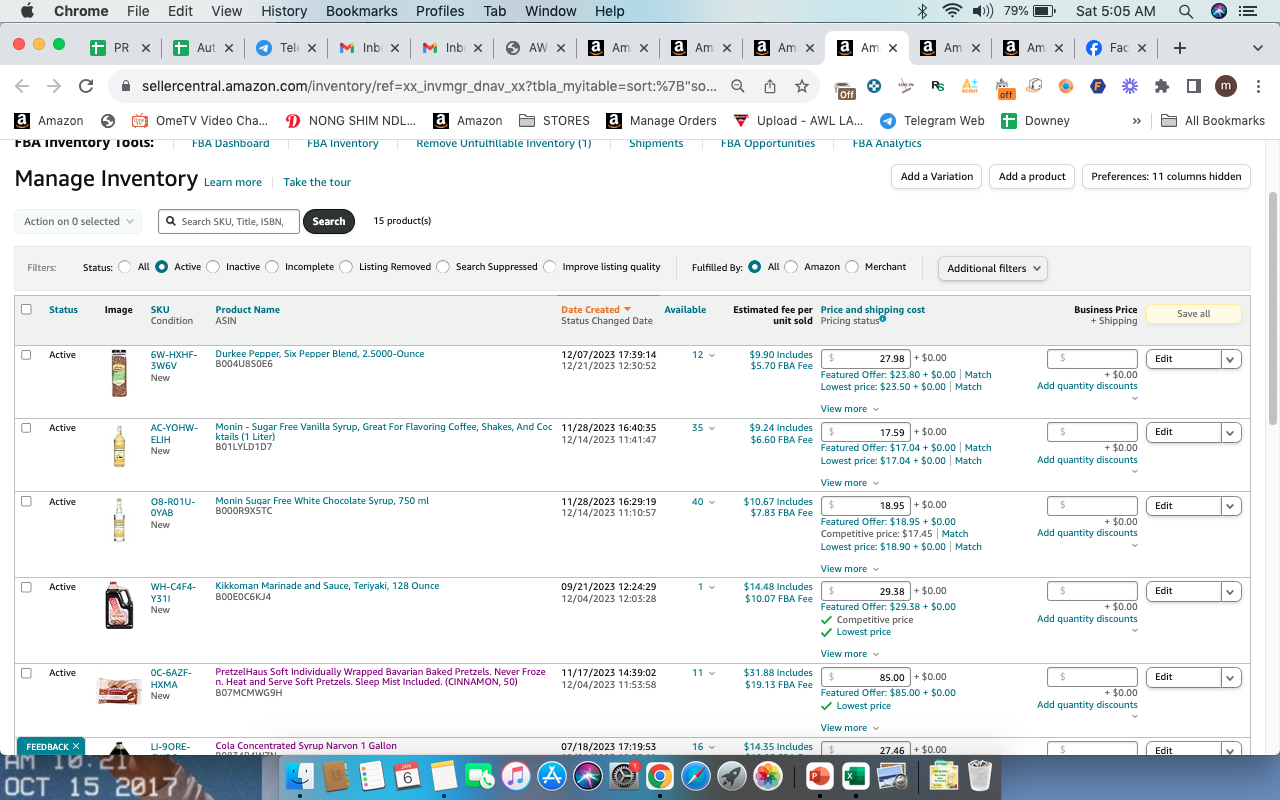Expand available quantity 40 for White Chocolate Syrup
Viewport: 1280px width, 800px height.
(x=703, y=502)
